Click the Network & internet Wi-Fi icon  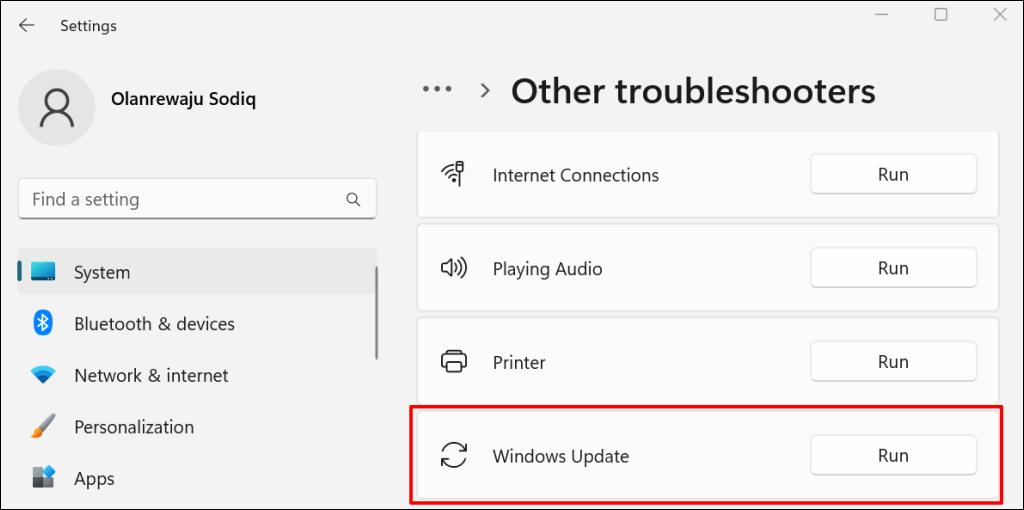tap(43, 375)
